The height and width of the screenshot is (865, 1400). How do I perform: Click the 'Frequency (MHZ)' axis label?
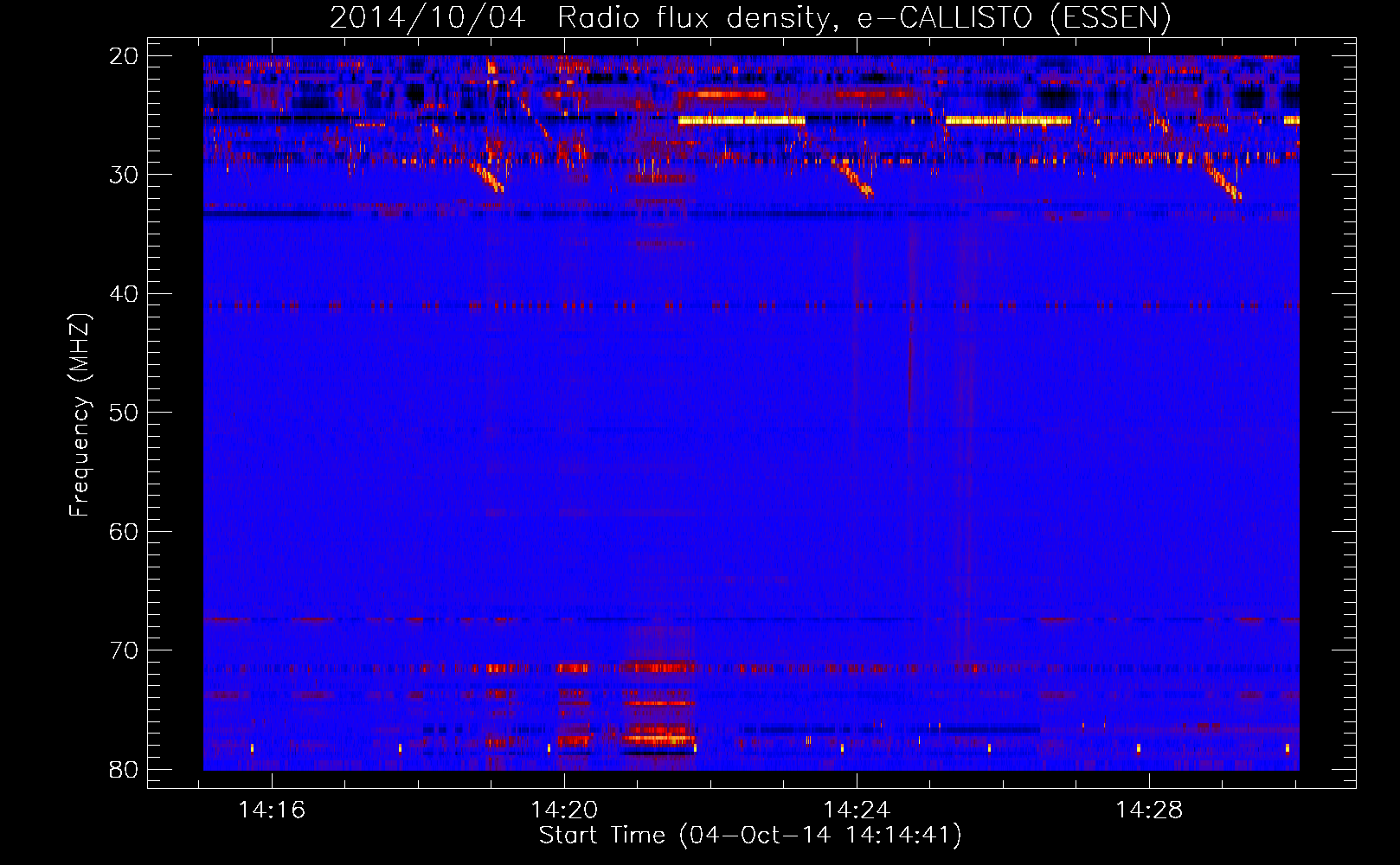[80, 415]
